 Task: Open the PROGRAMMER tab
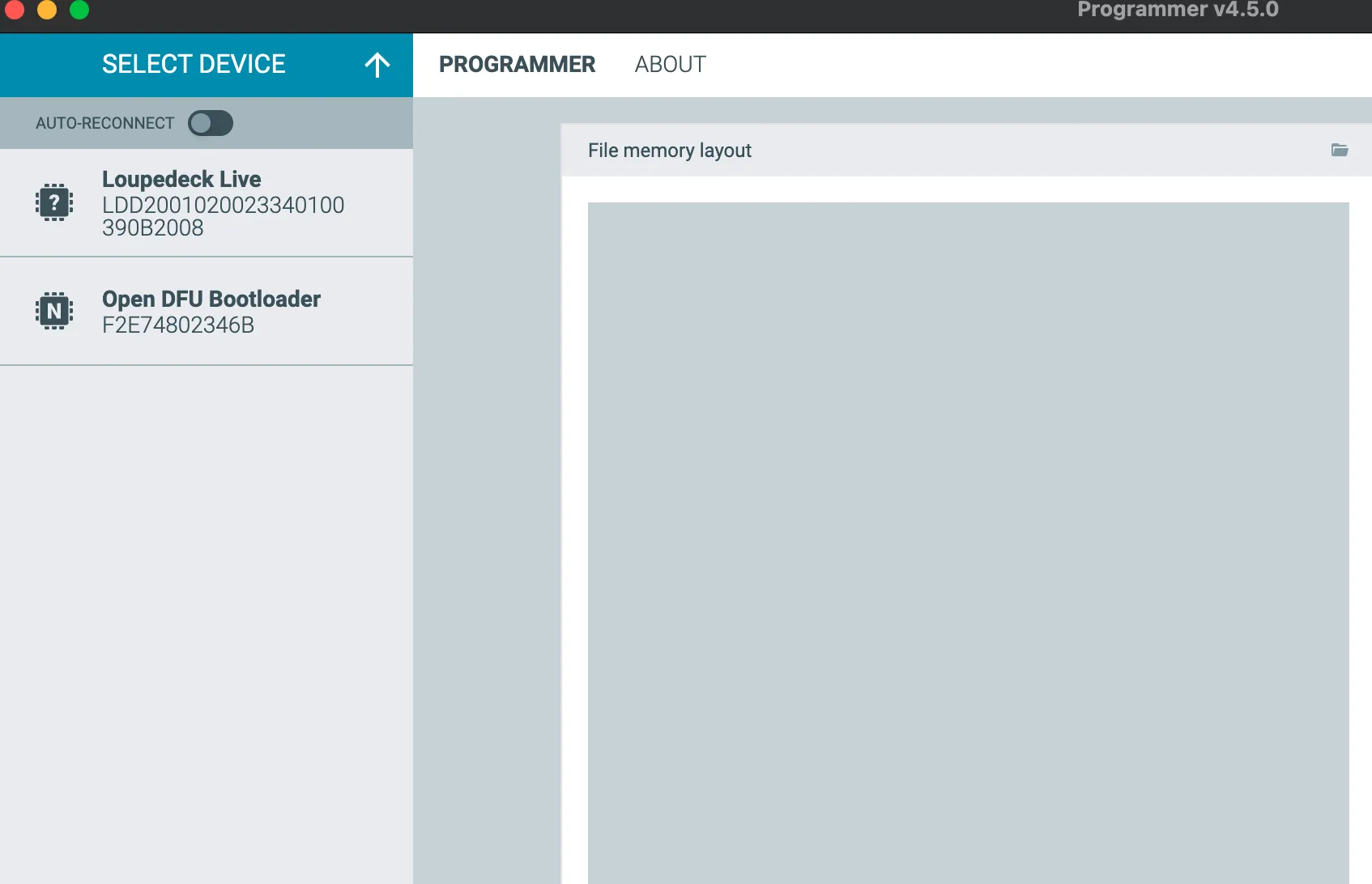[518, 64]
